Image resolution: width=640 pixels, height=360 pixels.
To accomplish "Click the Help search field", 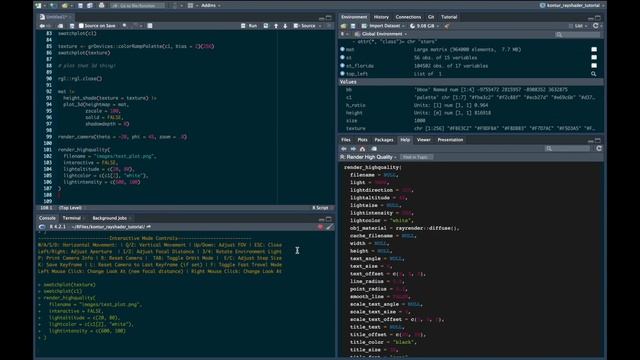I will coord(568,149).
